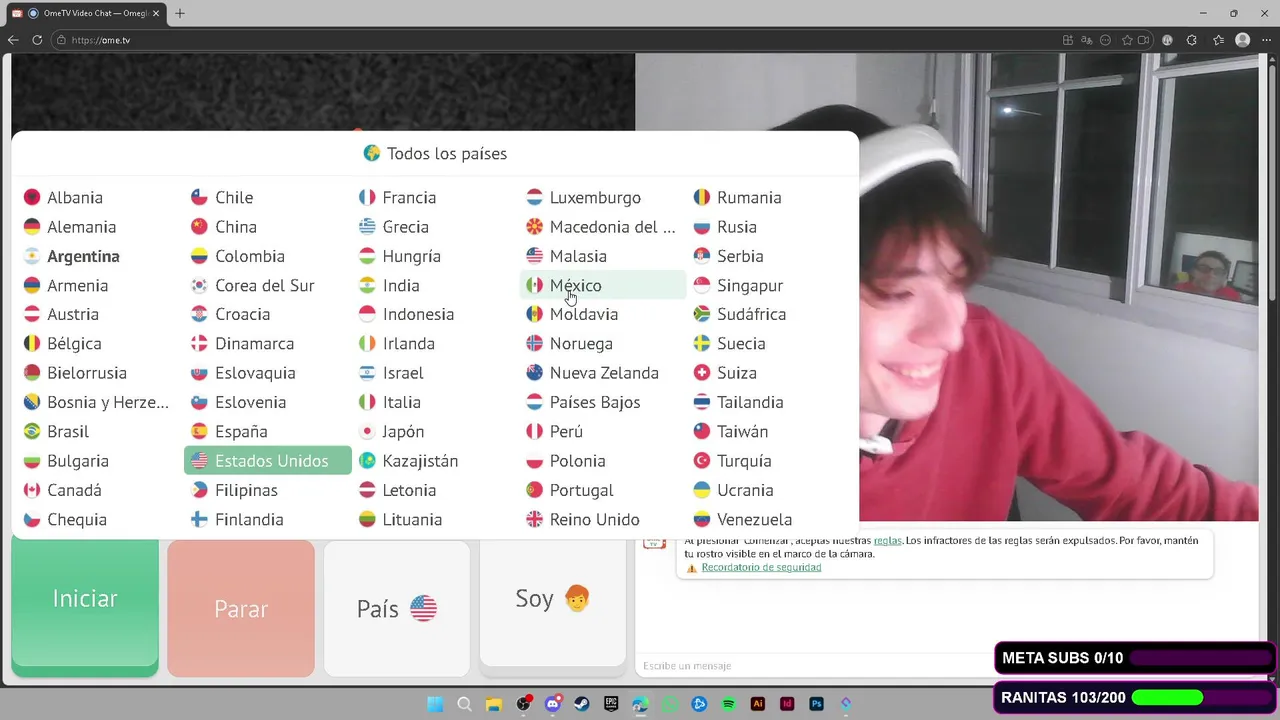Choose Estados Unidos in the country list
The height and width of the screenshot is (720, 1280).
coord(268,461)
